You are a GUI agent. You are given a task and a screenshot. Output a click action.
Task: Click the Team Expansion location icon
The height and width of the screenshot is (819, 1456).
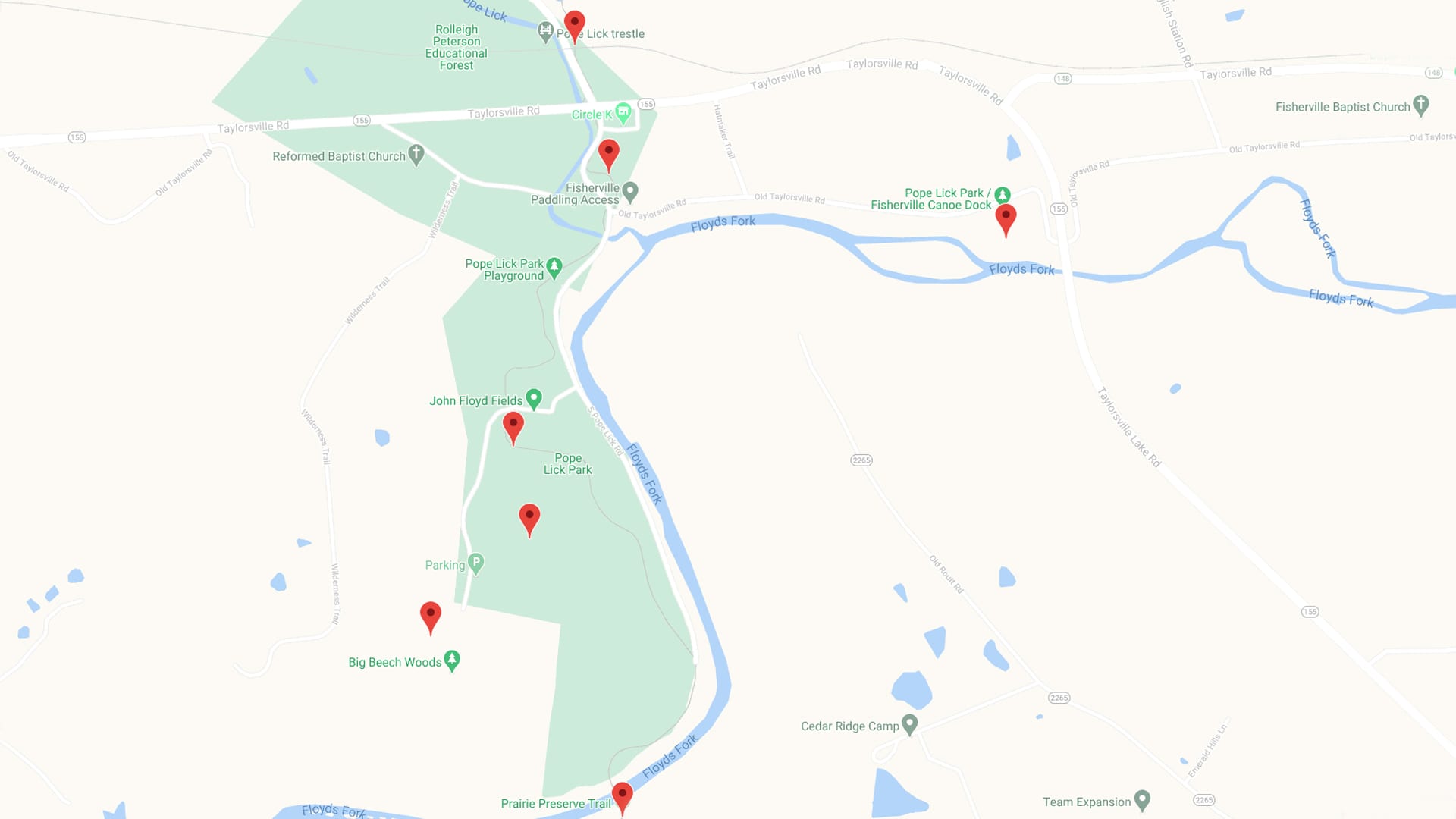pyautogui.click(x=1143, y=800)
